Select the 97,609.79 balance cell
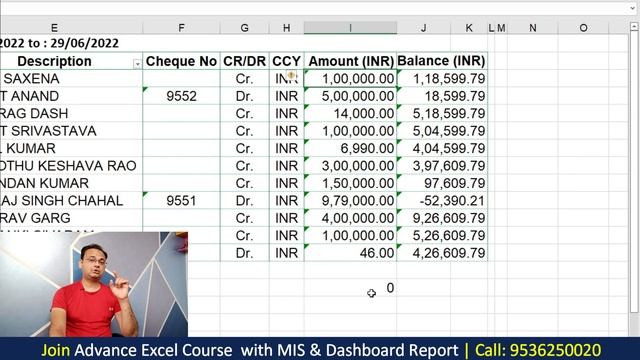The image size is (640, 360). coord(442,183)
